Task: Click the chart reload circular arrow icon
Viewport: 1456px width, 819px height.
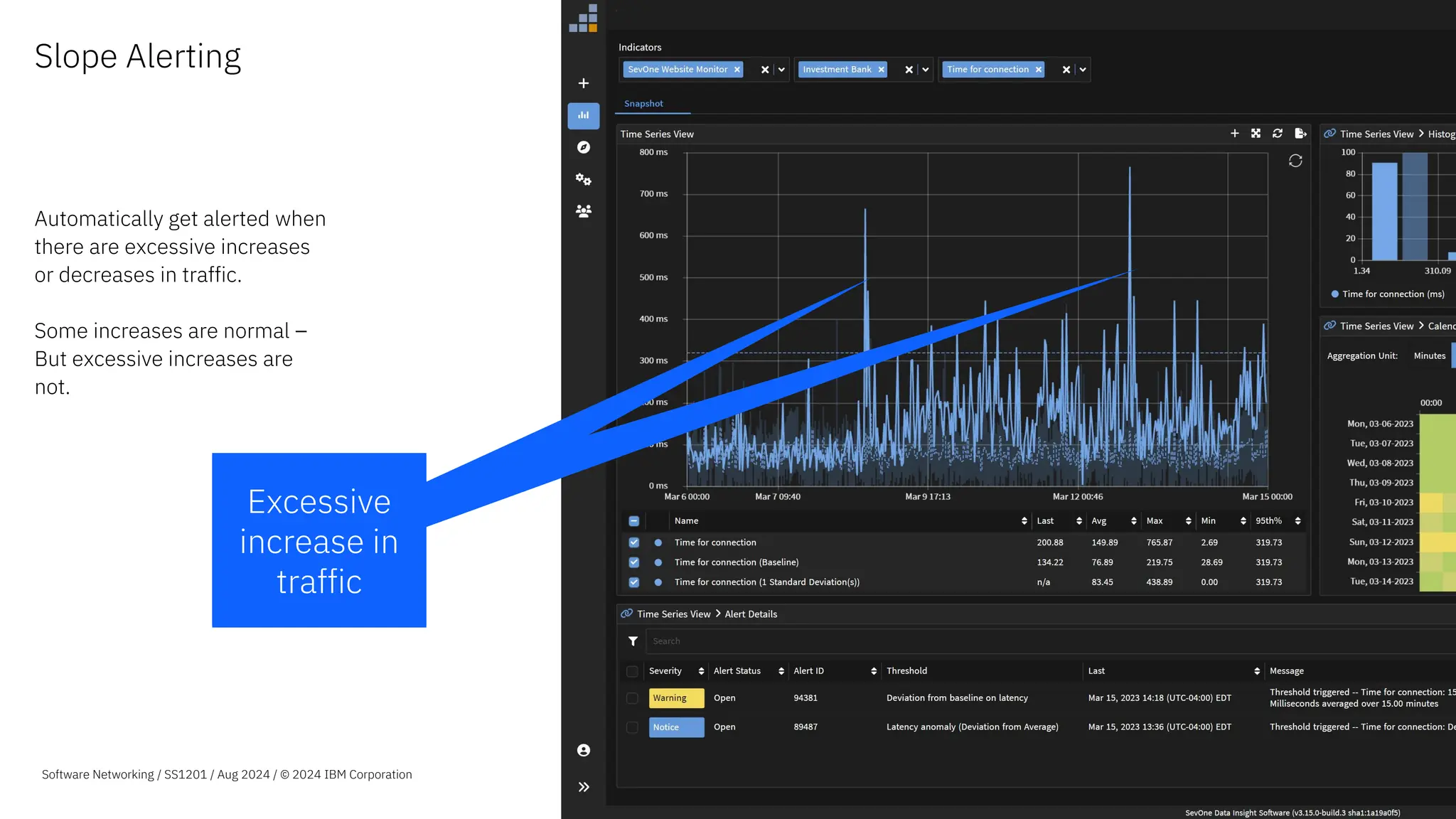Action: tap(1295, 161)
